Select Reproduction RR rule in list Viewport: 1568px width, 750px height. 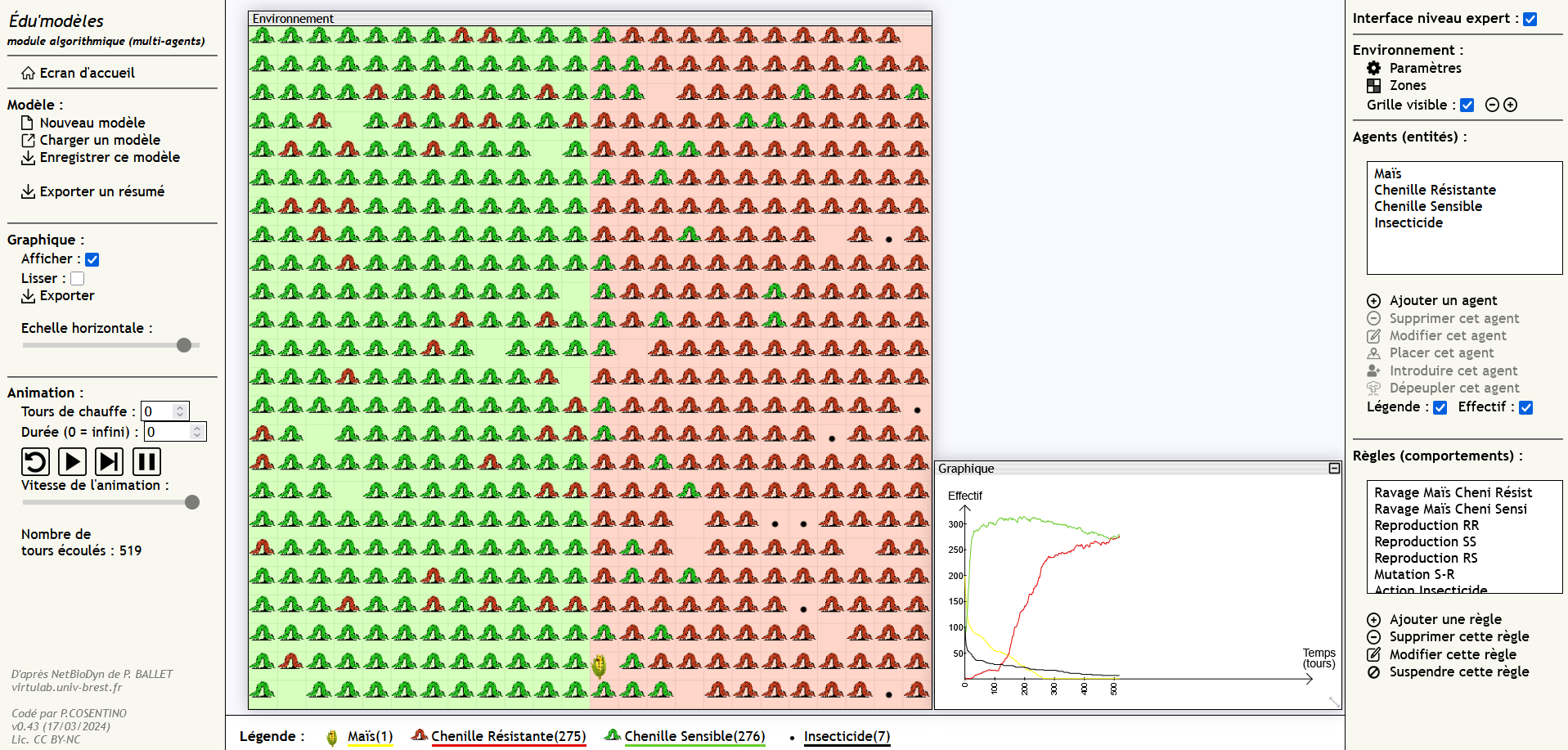pos(1426,525)
